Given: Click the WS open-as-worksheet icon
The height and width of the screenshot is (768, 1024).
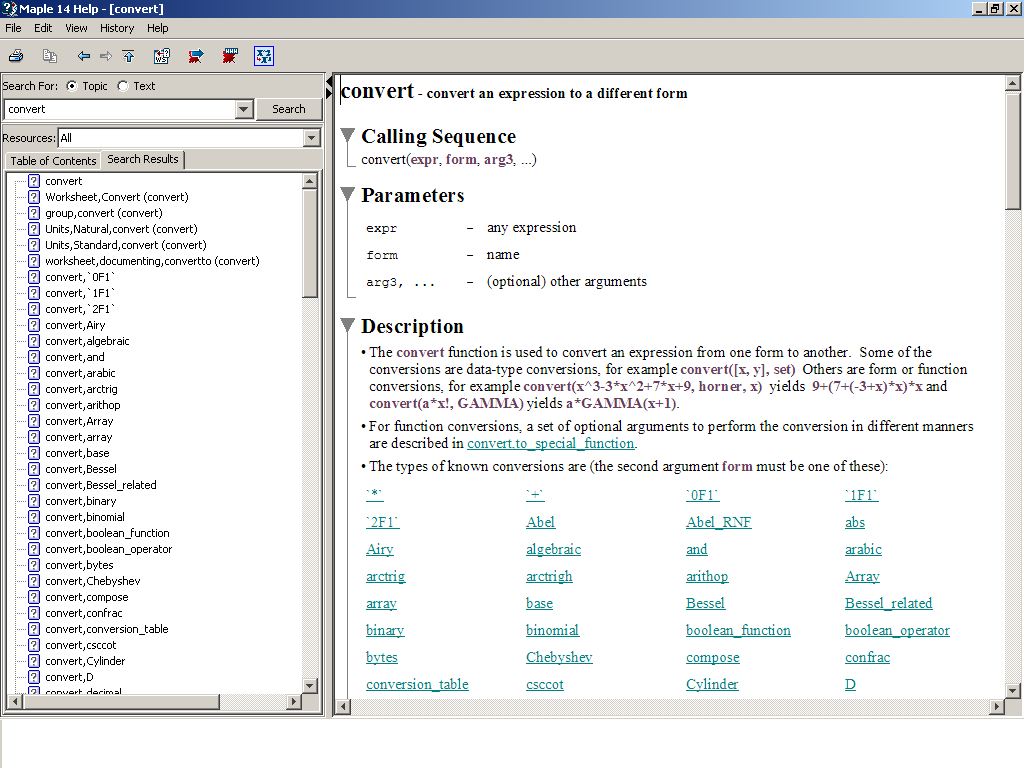Looking at the screenshot, I should (162, 56).
